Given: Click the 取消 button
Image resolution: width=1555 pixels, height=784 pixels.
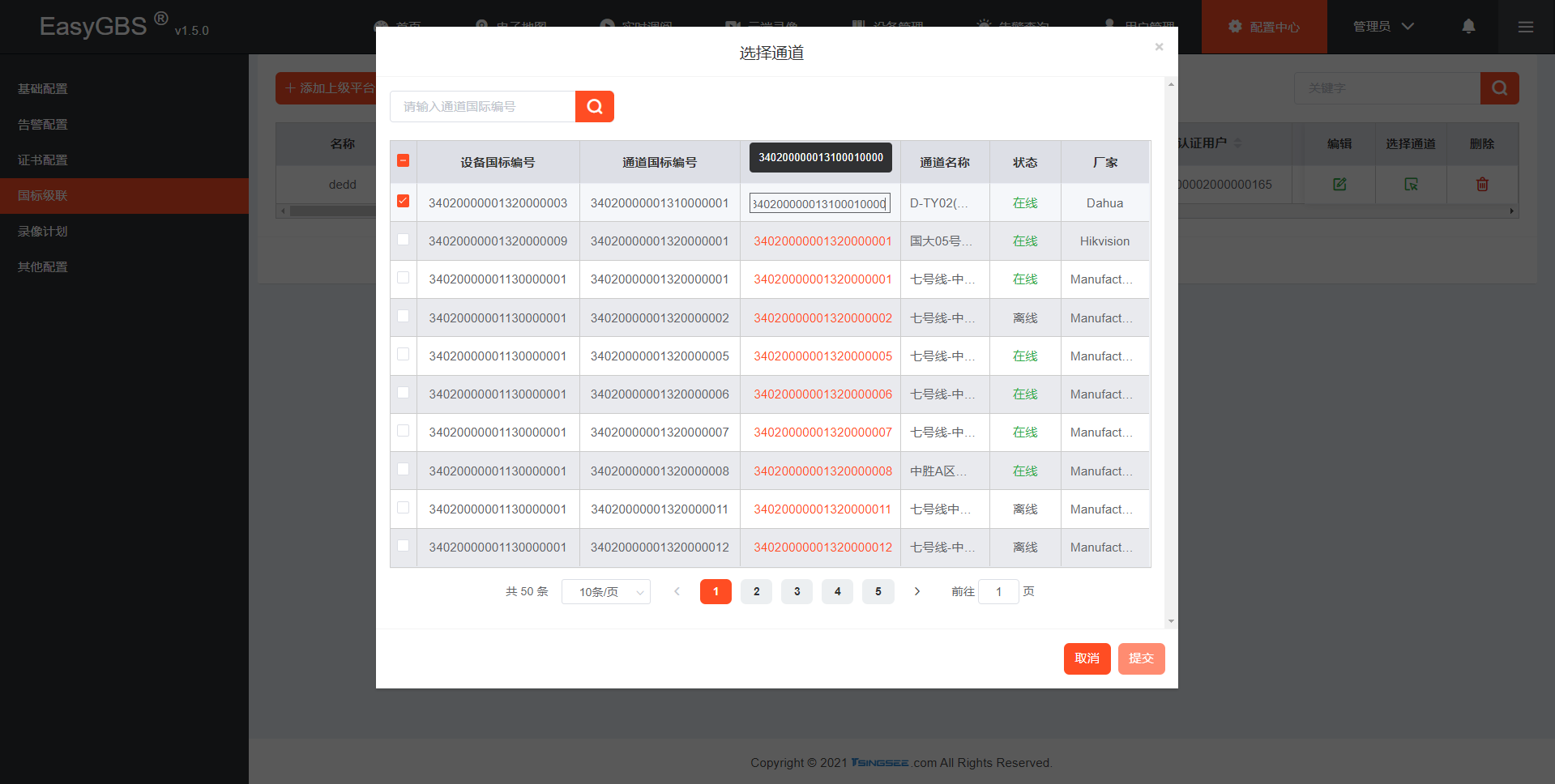Looking at the screenshot, I should pyautogui.click(x=1087, y=658).
